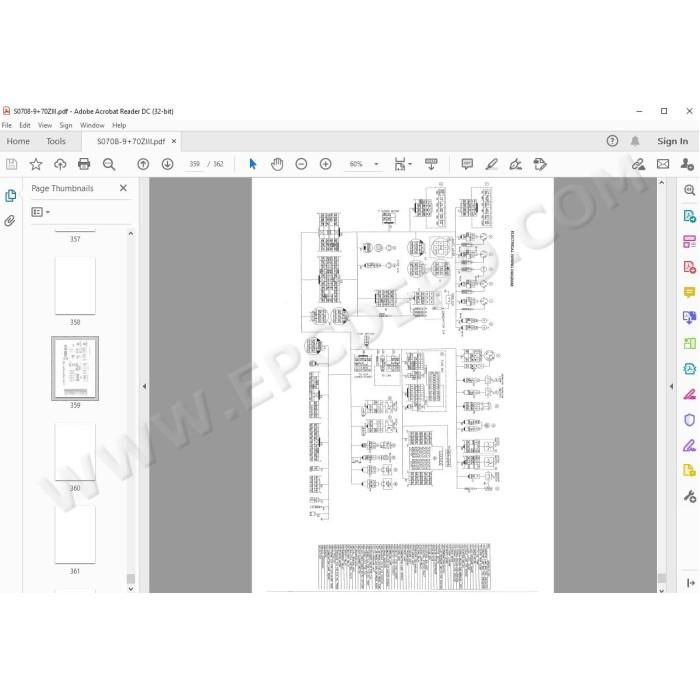Show Page Thumbnails panel icon
The width and height of the screenshot is (700, 700).
point(10,196)
